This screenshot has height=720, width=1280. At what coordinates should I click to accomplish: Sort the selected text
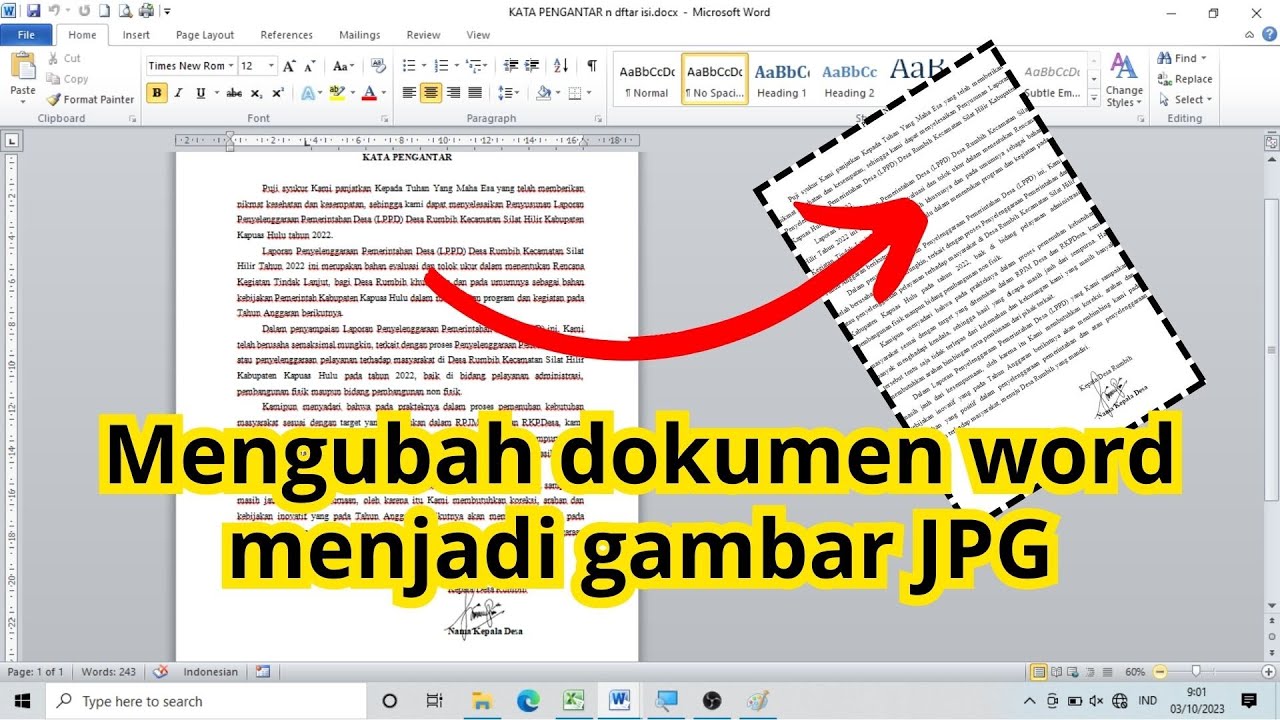click(x=561, y=66)
